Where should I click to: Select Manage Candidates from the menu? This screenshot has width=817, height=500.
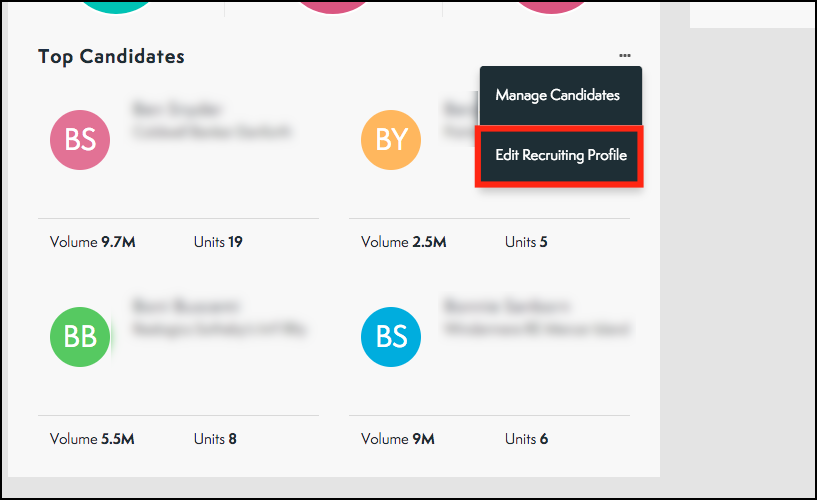[558, 95]
